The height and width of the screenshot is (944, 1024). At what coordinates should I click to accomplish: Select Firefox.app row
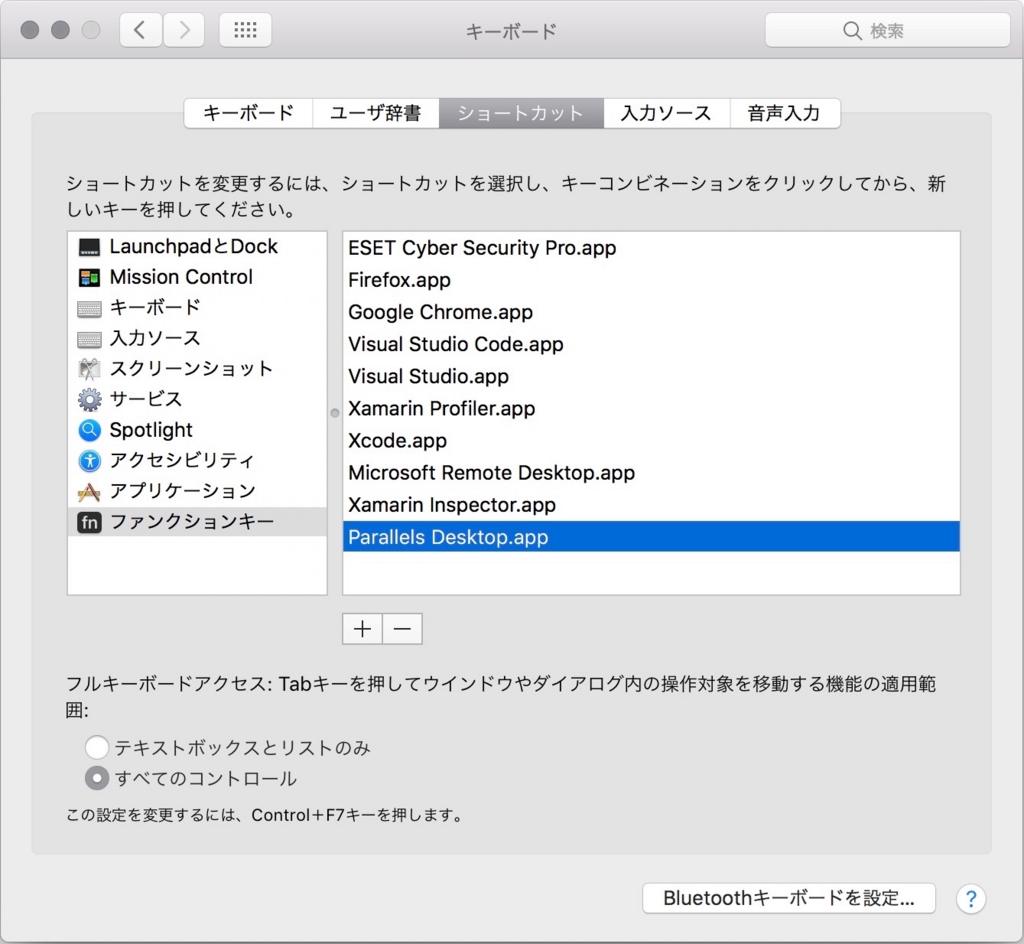pyautogui.click(x=651, y=280)
